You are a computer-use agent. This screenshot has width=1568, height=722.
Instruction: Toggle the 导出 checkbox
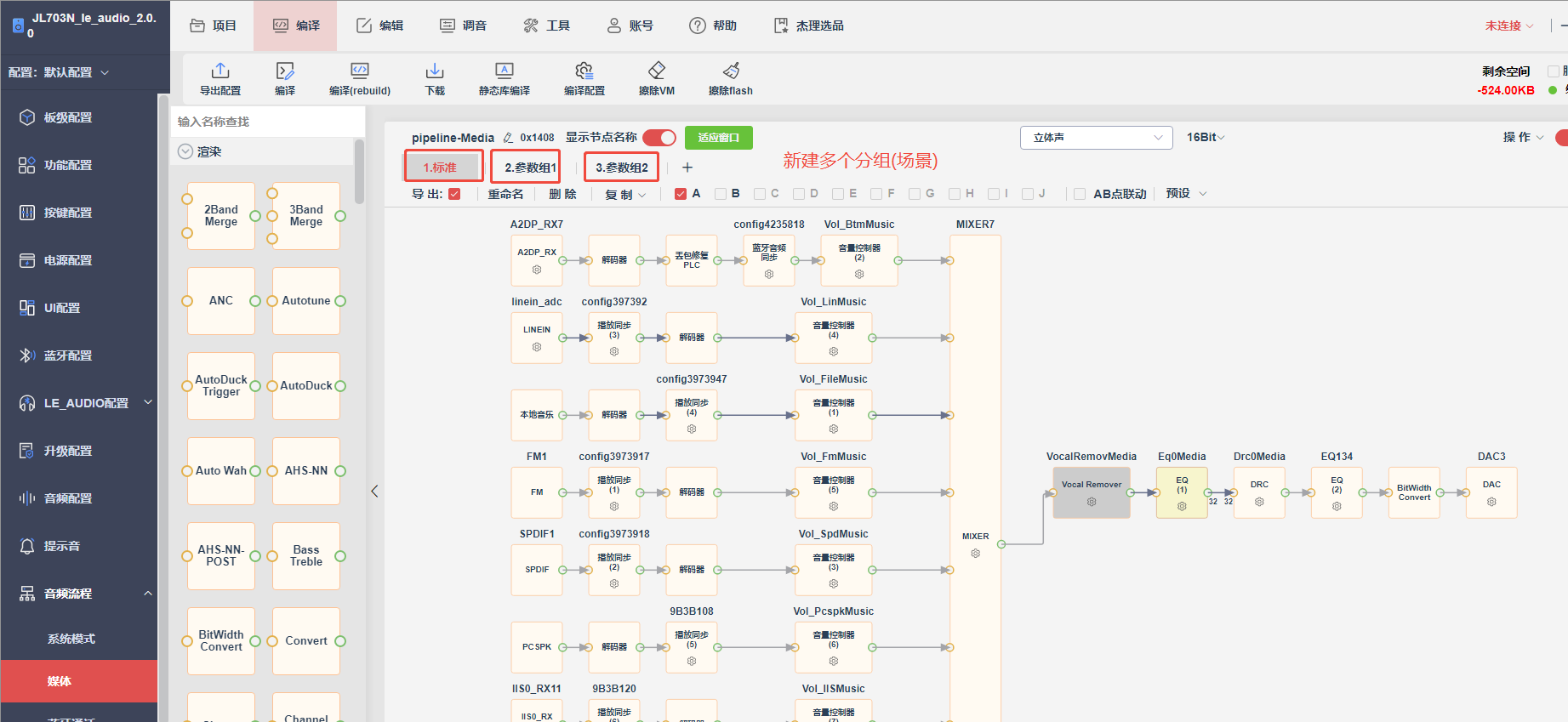pos(454,194)
